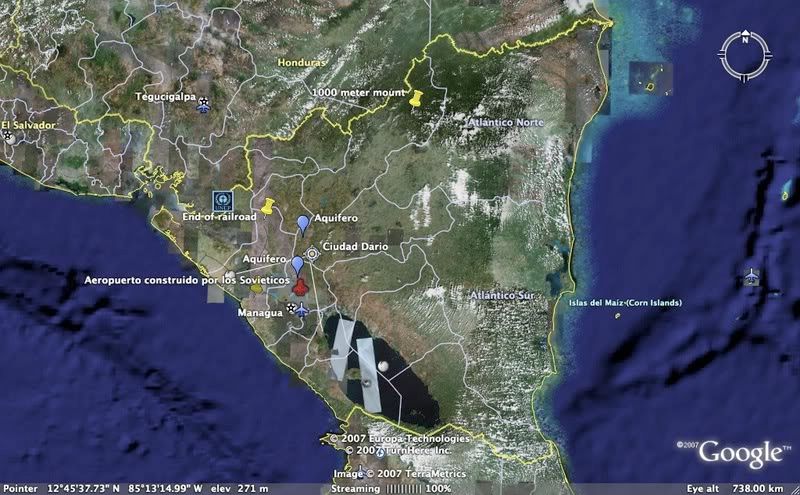Click the airplane icon east of Corn Islands
Screen dimensions: 800x495
coord(751,276)
